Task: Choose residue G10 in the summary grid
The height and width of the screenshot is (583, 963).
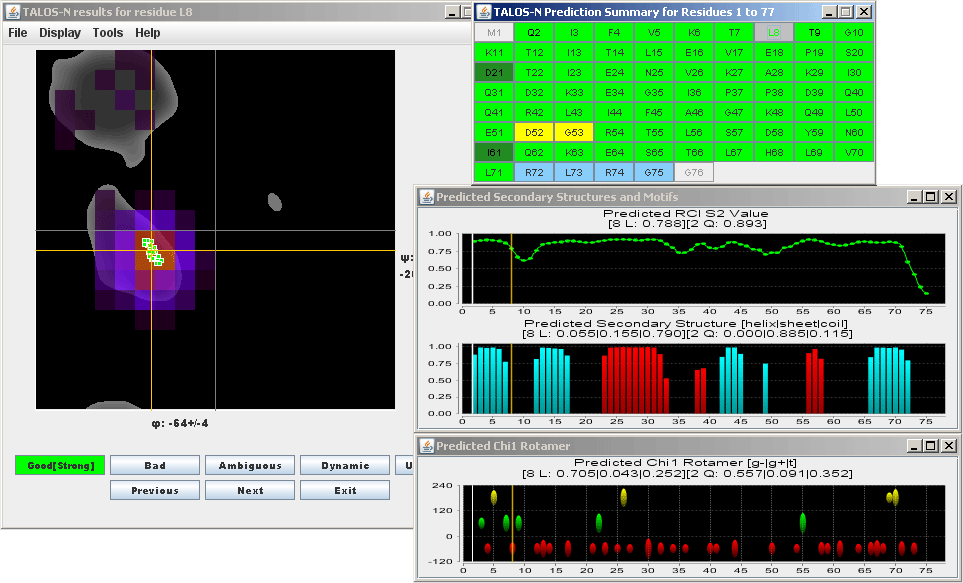Action: pyautogui.click(x=854, y=33)
